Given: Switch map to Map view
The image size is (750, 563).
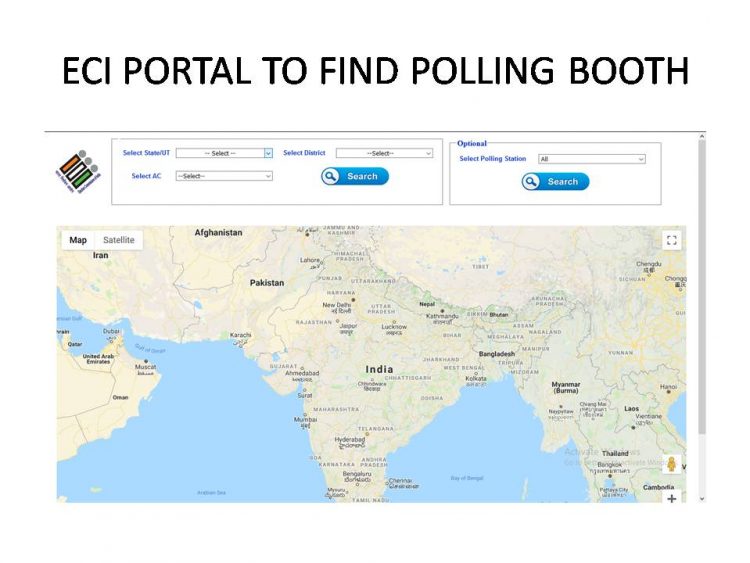Looking at the screenshot, I should tap(78, 240).
